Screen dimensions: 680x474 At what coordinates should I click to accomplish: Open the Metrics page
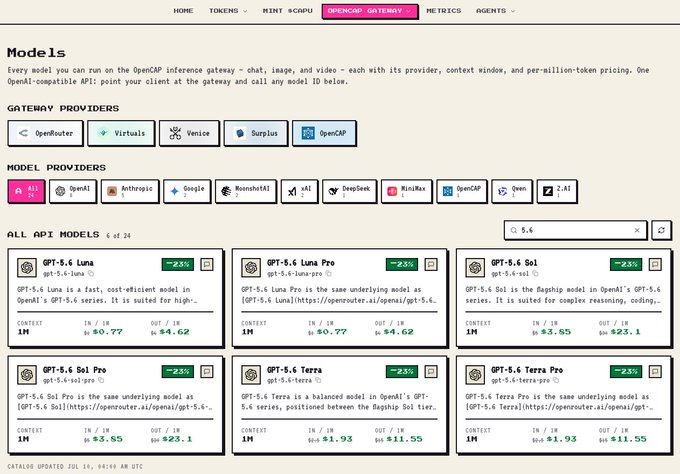pyautogui.click(x=444, y=11)
